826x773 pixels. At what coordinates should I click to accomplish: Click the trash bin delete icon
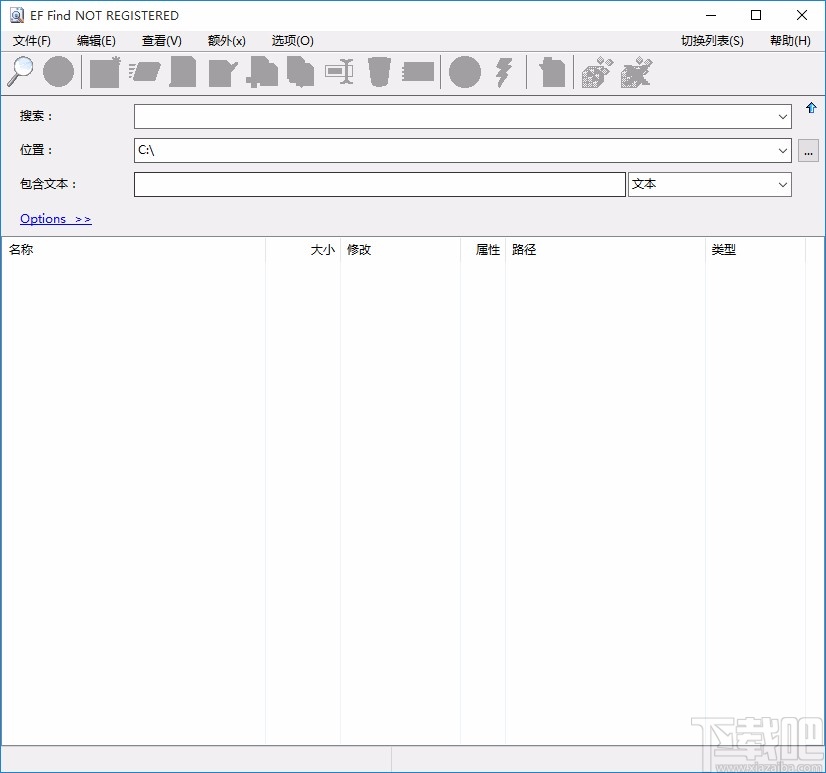379,72
